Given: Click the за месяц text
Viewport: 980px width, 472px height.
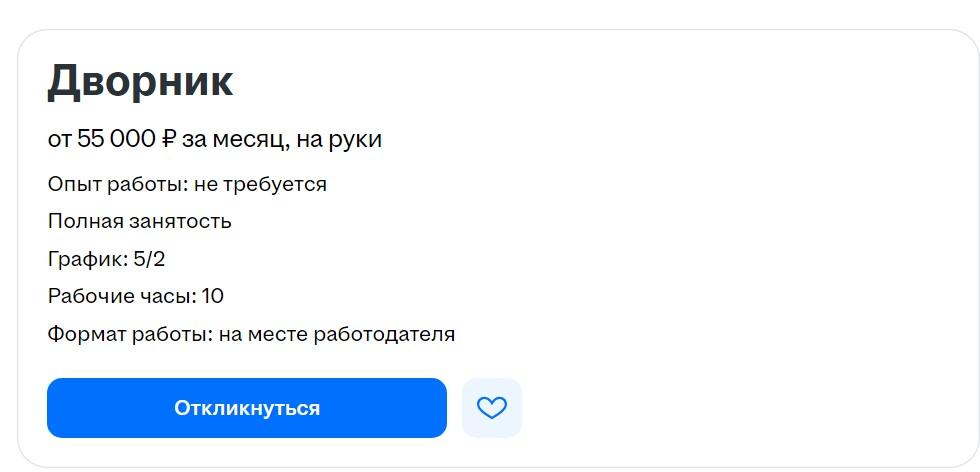Looking at the screenshot, I should click(x=235, y=139).
